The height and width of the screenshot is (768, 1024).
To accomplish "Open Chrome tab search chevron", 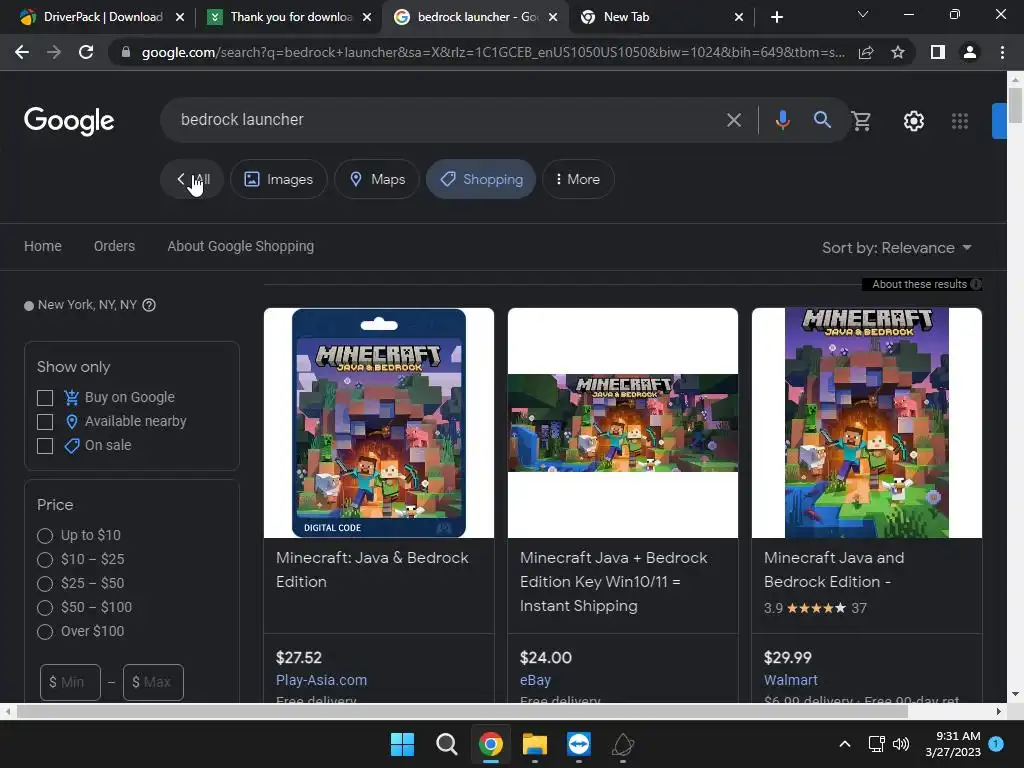I will 863,14.
